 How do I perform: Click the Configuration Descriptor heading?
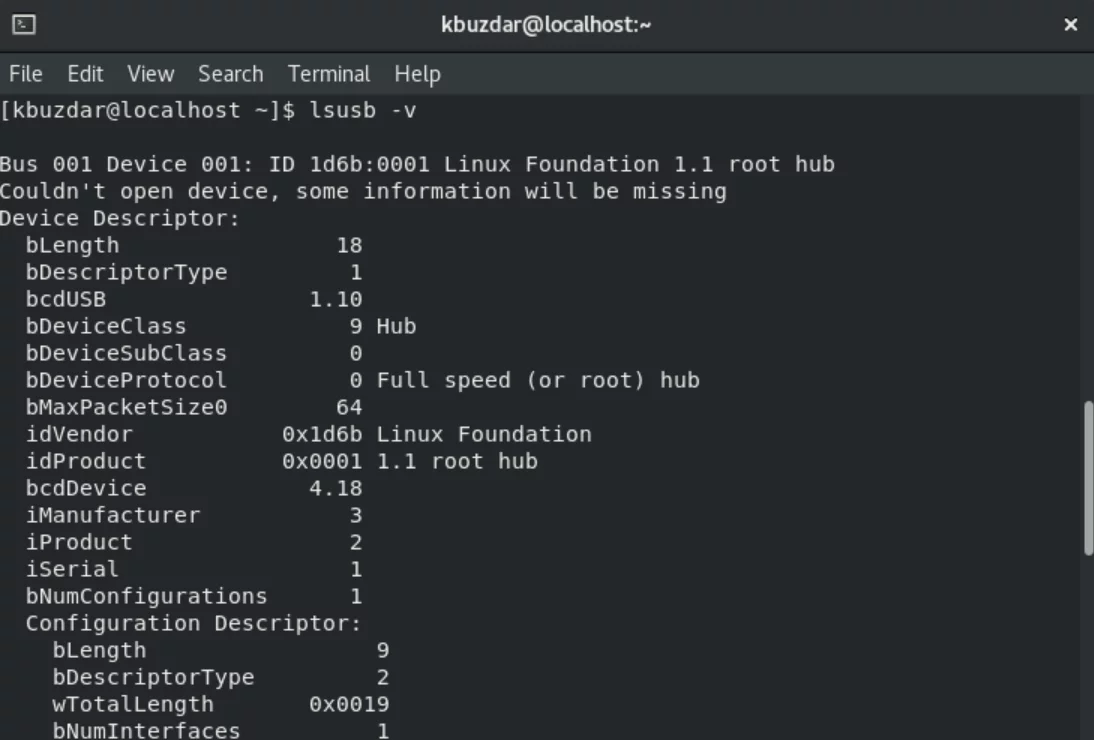point(194,624)
